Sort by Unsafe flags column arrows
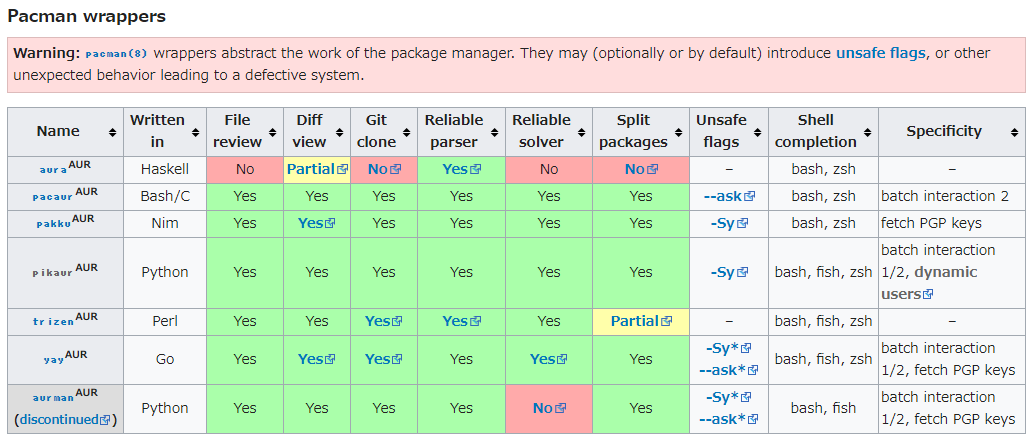The height and width of the screenshot is (441, 1034). [758, 132]
